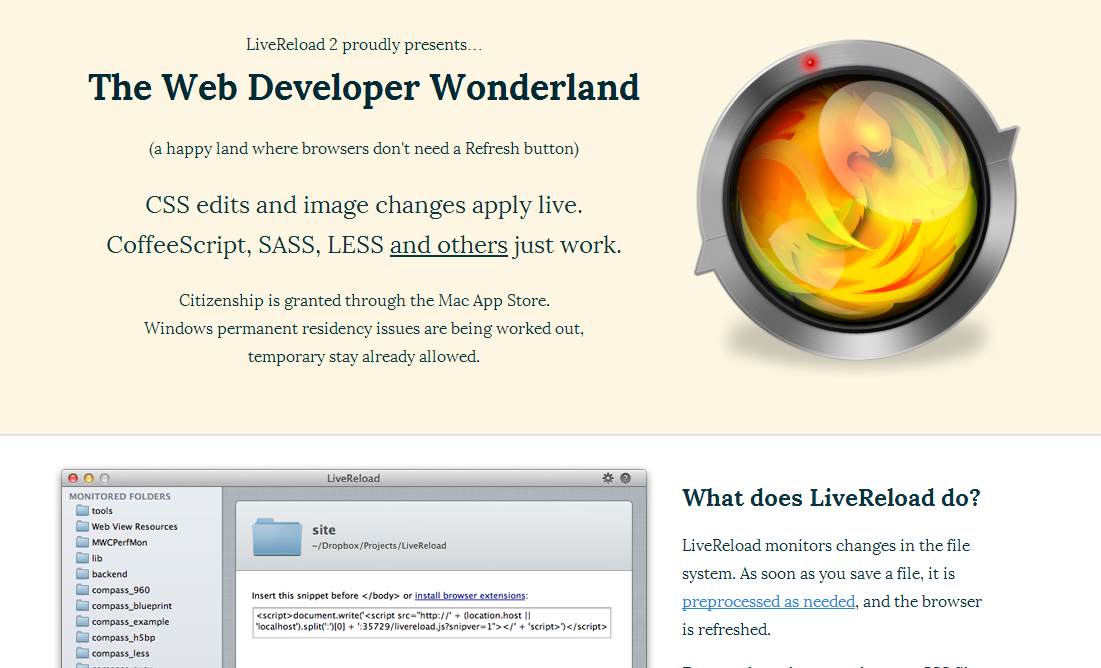Click the large blue site folder icon
This screenshot has height=668, width=1101.
(x=277, y=537)
